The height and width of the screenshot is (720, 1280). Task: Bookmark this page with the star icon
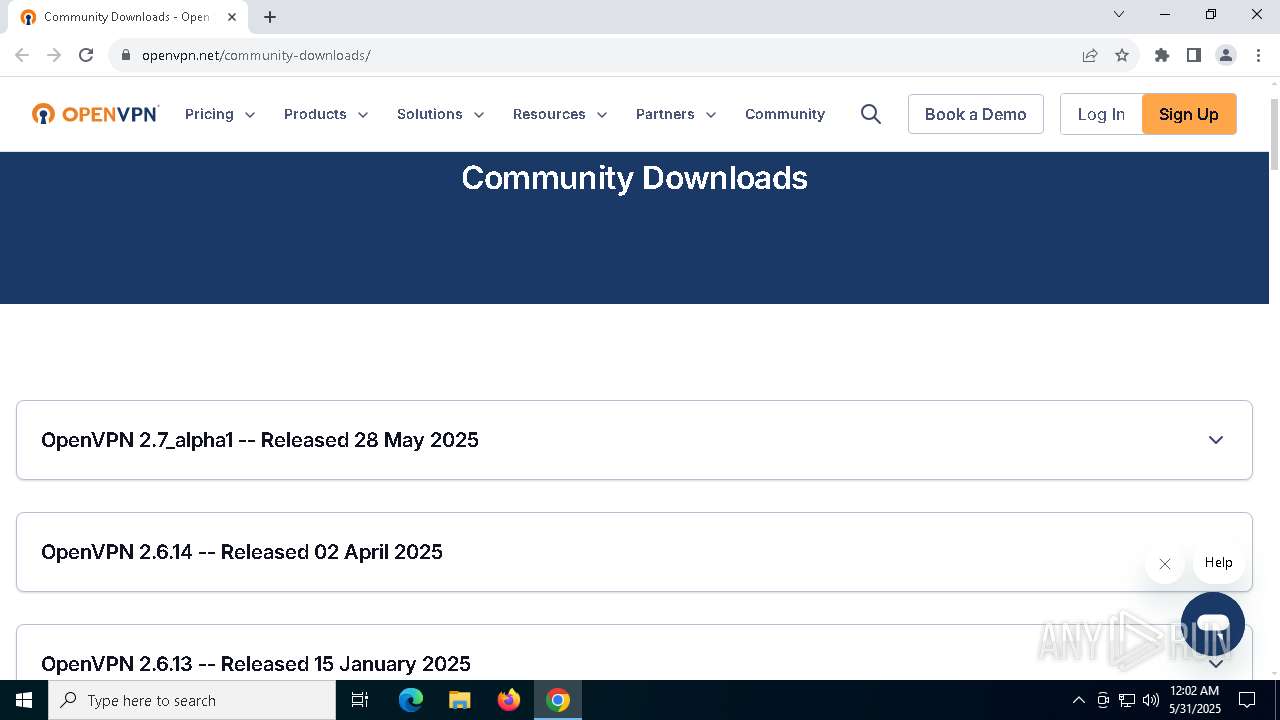pyautogui.click(x=1122, y=55)
